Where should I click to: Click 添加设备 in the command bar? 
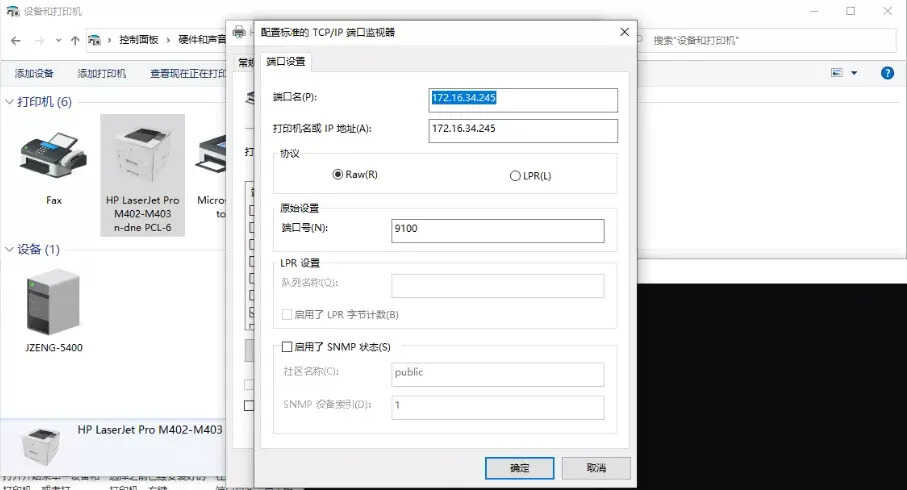point(34,73)
